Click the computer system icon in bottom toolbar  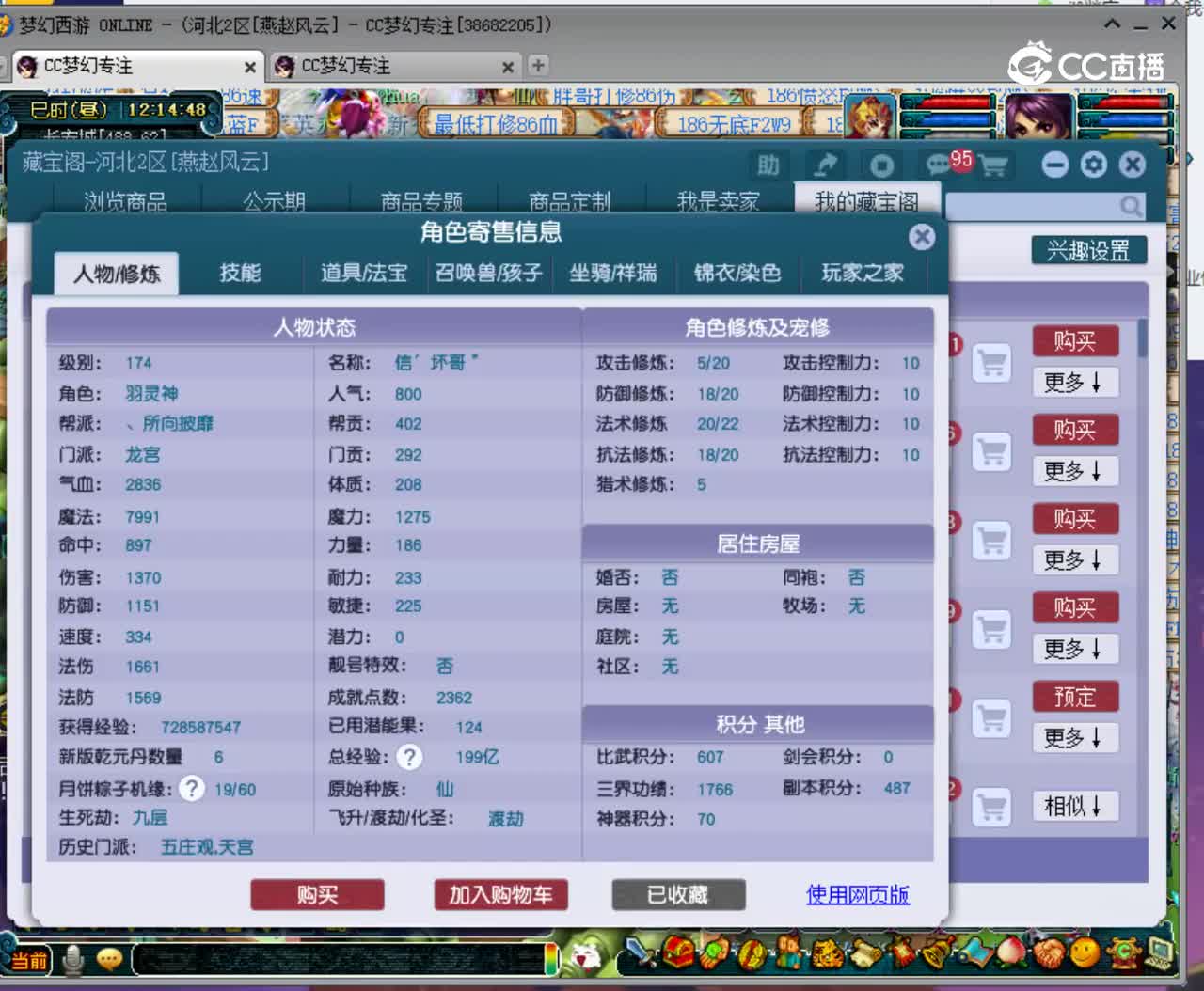tap(1160, 952)
